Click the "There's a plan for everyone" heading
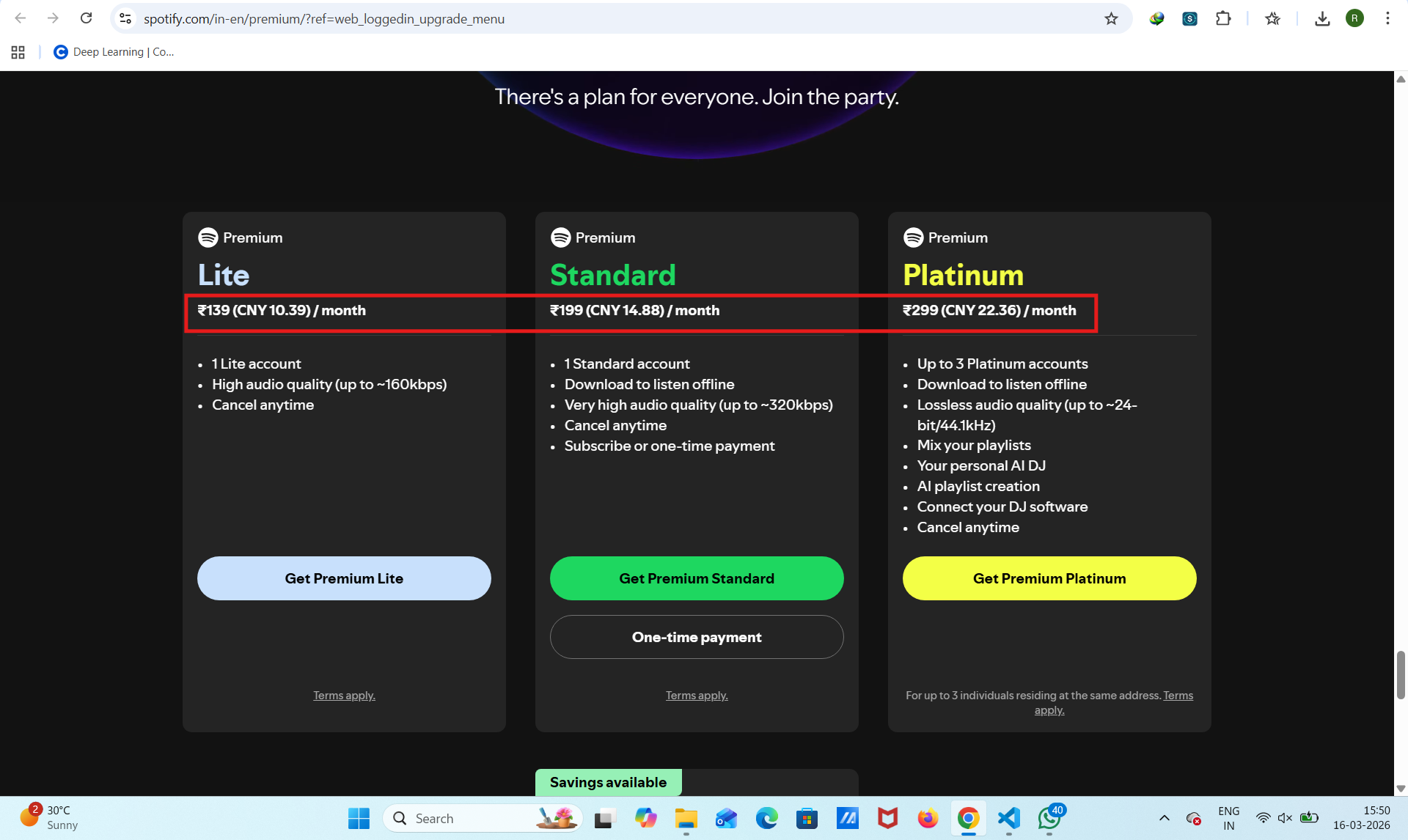This screenshot has height=840, width=1408. click(697, 96)
